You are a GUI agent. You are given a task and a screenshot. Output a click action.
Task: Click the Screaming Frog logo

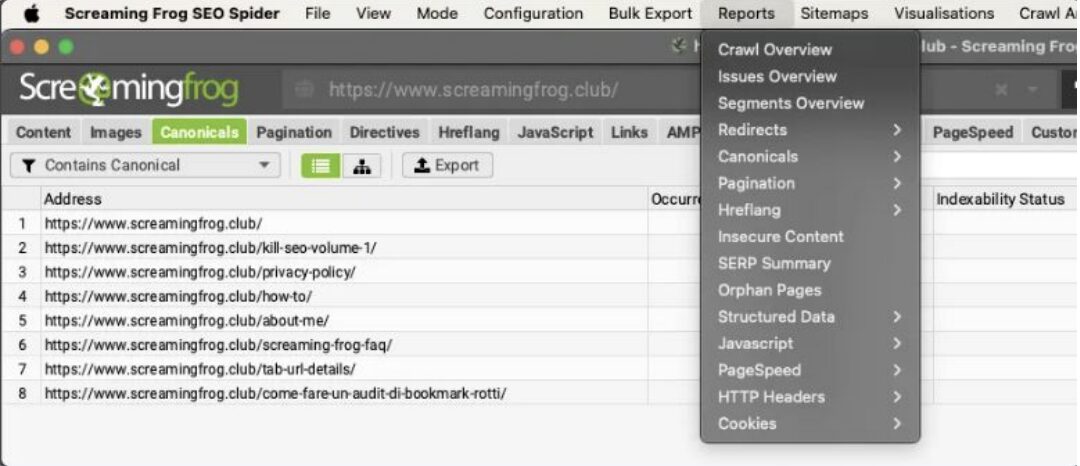click(129, 89)
